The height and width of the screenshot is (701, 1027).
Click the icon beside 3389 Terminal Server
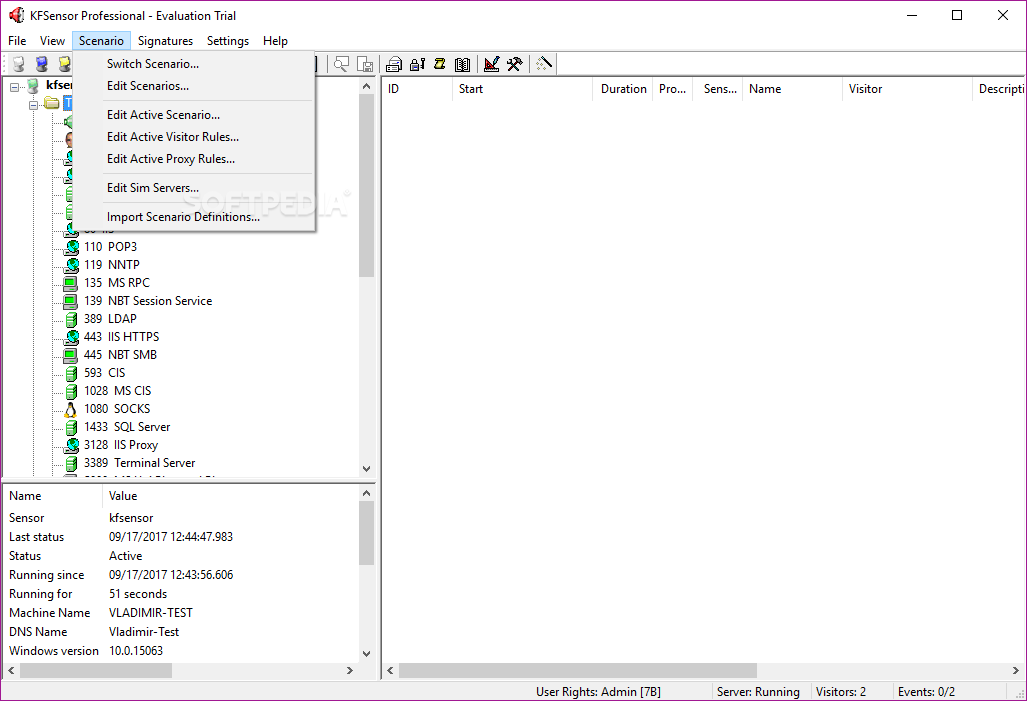(x=71, y=463)
